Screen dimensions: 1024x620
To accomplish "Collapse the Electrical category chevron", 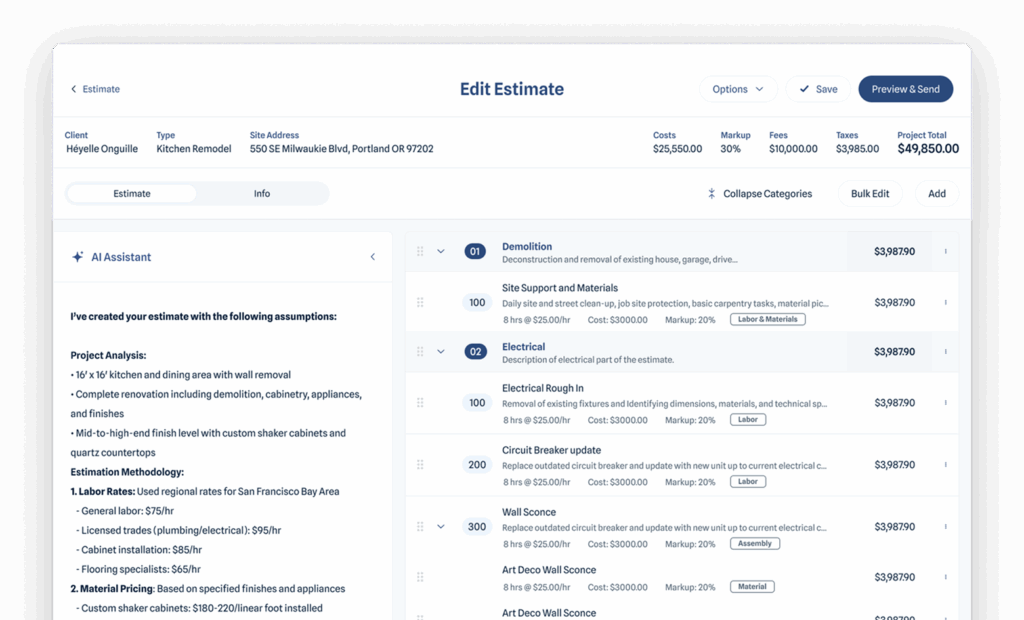I will [x=441, y=352].
